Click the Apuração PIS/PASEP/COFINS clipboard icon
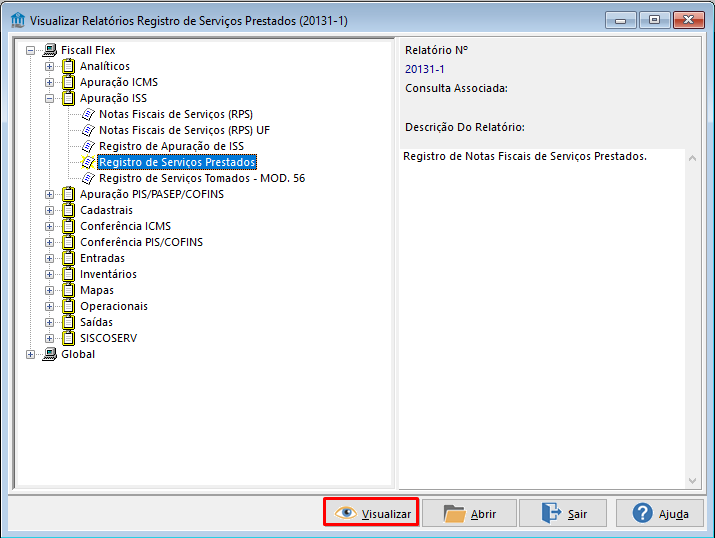Viewport: 715px width, 538px height. [x=68, y=194]
